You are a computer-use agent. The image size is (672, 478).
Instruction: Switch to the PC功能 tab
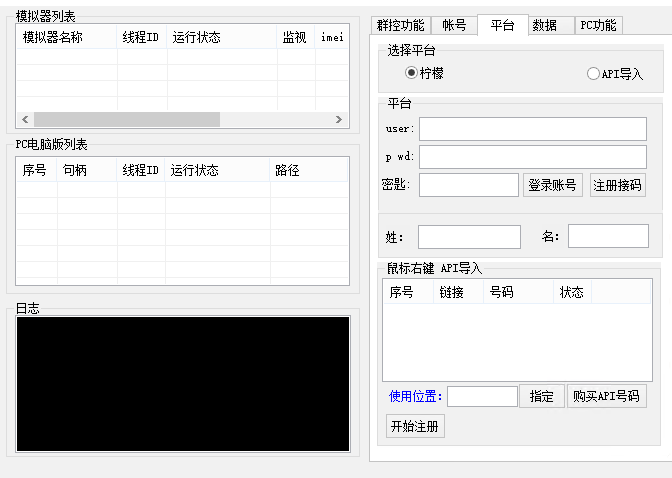pyautogui.click(x=599, y=25)
